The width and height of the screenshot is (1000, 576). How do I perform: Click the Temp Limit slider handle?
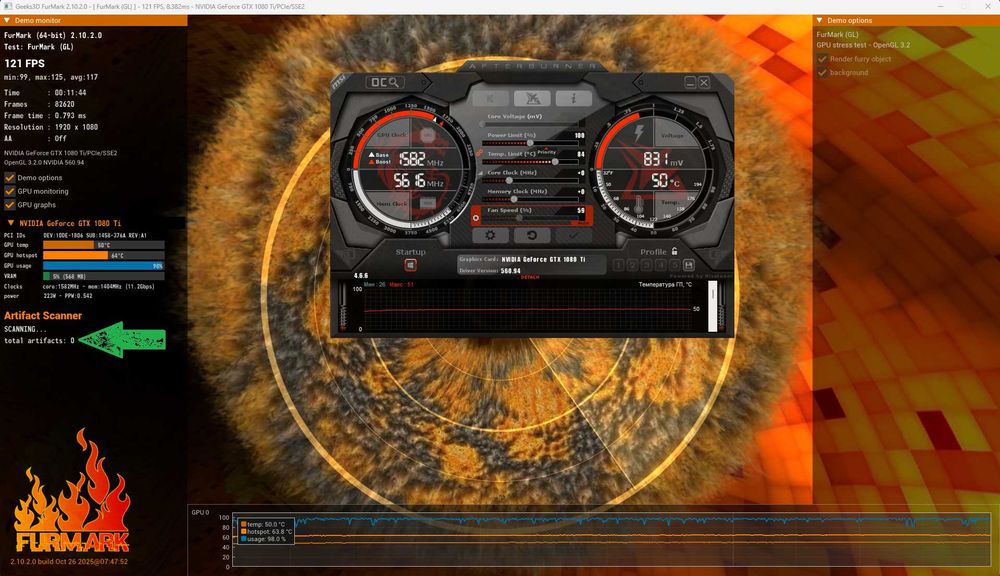coord(555,162)
